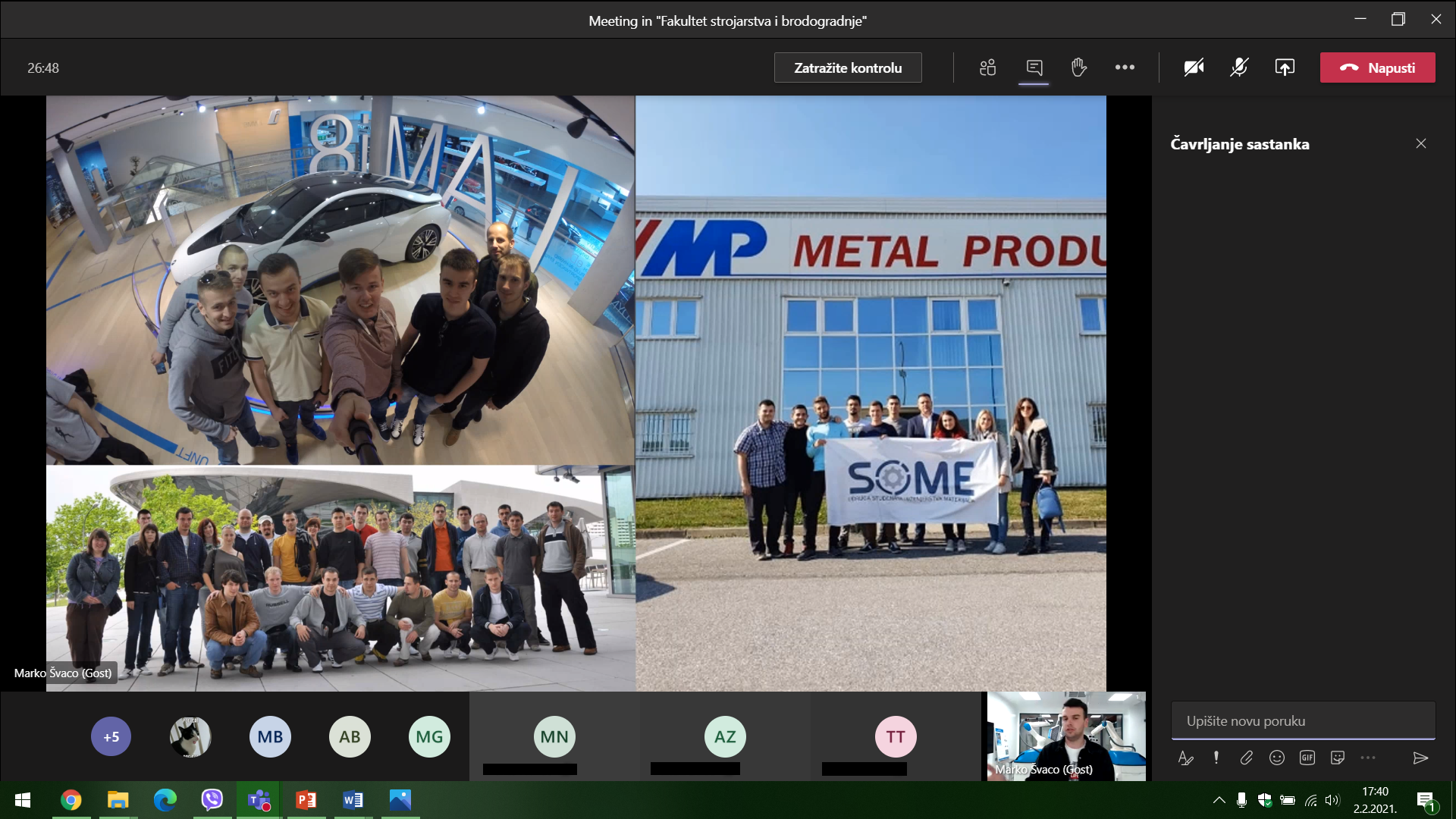The height and width of the screenshot is (819, 1456).
Task: Click the shared screen presentation content
Action: pyautogui.click(x=576, y=393)
